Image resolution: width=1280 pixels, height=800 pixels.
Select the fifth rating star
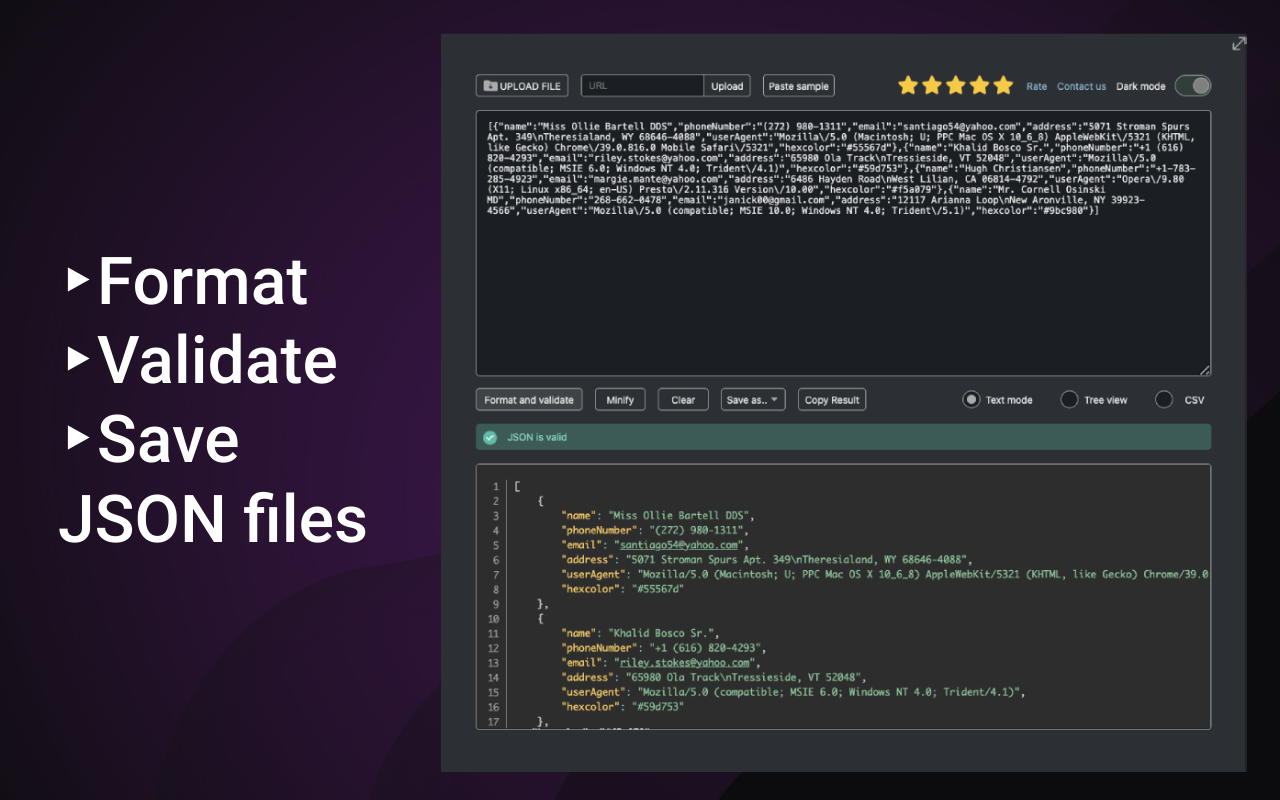pyautogui.click(x=1003, y=85)
